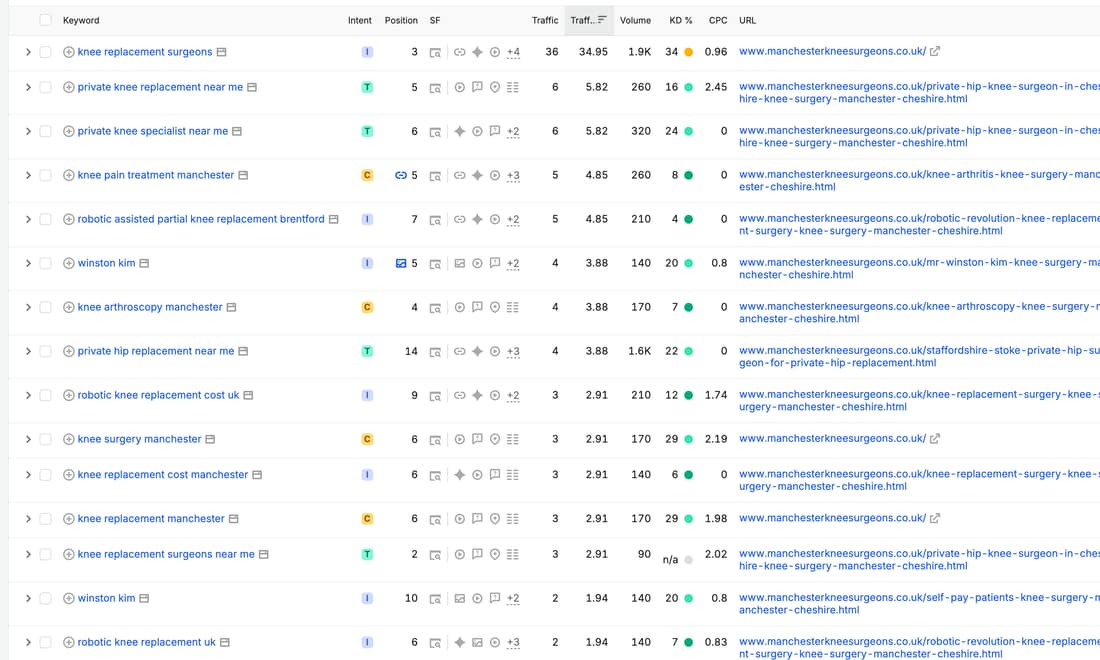
Task: Open the 'knee pain treatment manchester' keyword link
Action: point(156,175)
